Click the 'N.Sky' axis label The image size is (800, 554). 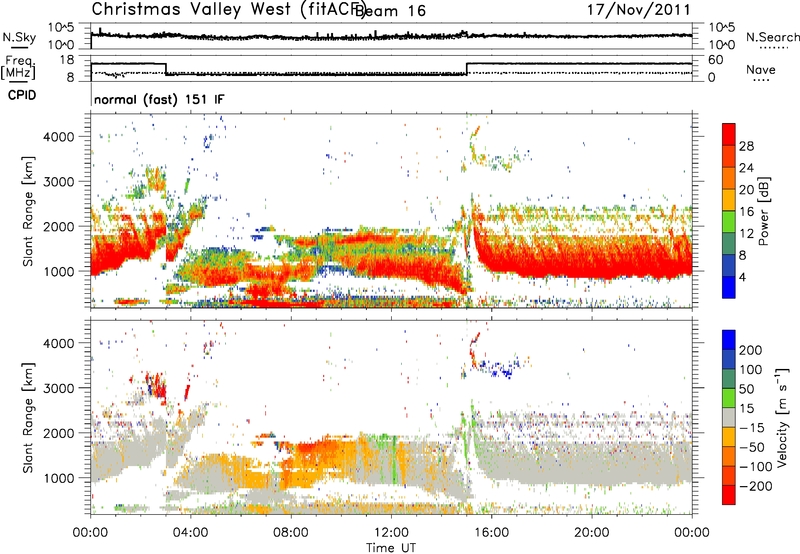(19, 37)
